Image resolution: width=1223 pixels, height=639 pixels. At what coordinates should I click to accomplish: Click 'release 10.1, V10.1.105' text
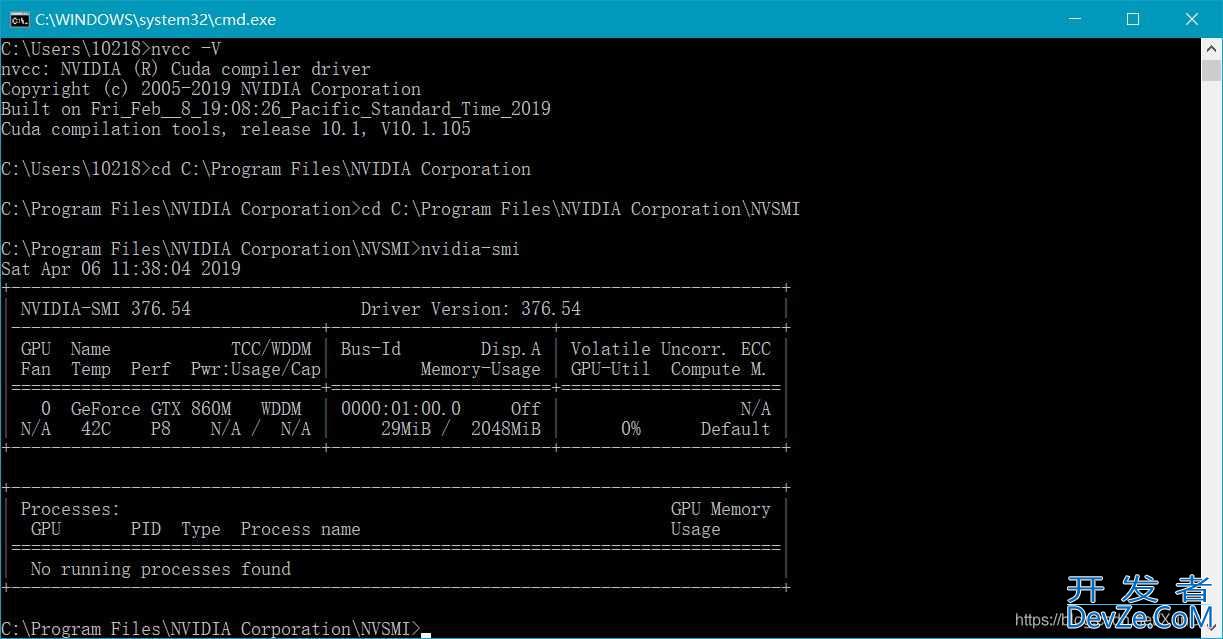355,129
